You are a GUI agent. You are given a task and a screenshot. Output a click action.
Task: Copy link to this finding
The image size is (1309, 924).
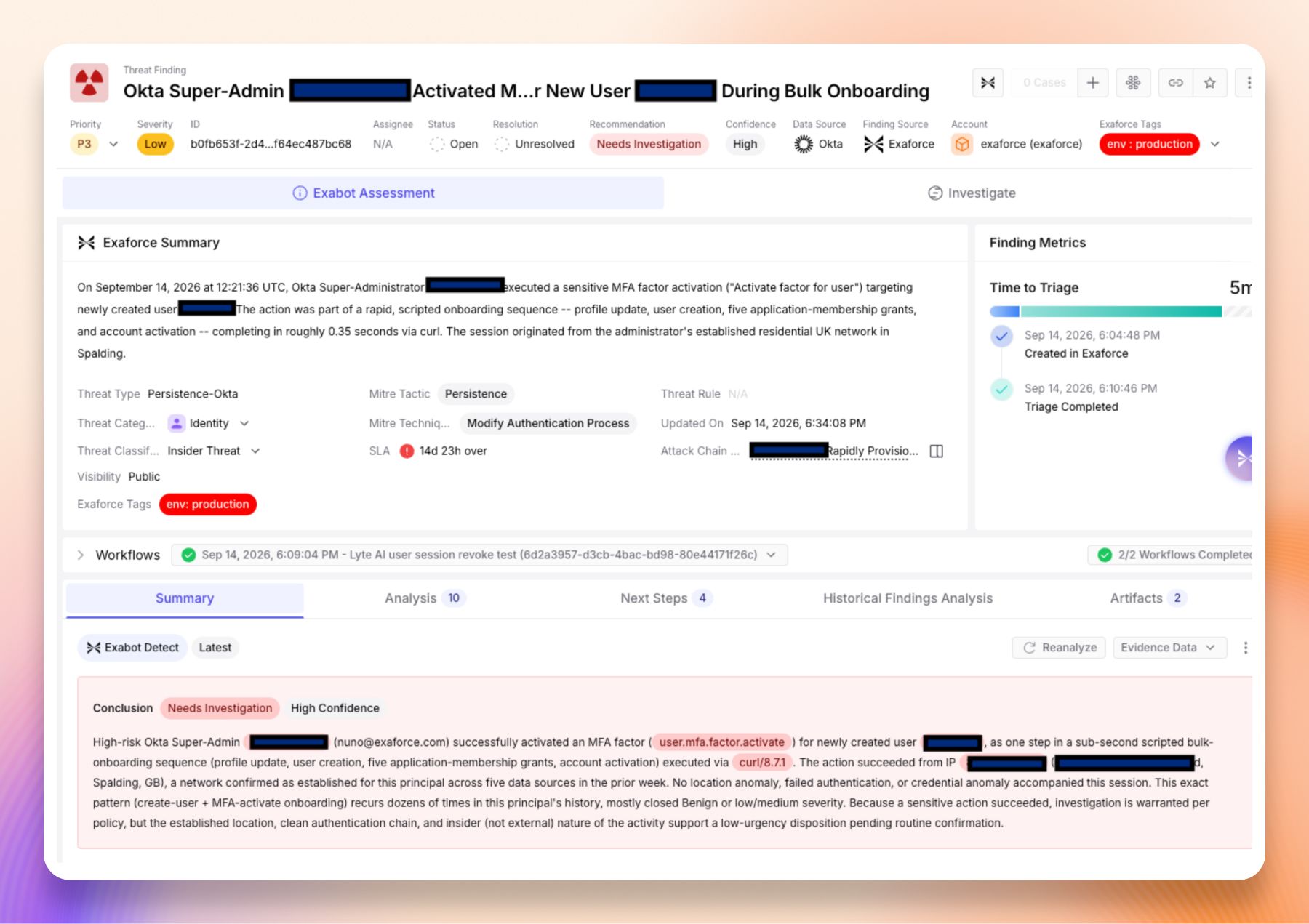click(1175, 83)
